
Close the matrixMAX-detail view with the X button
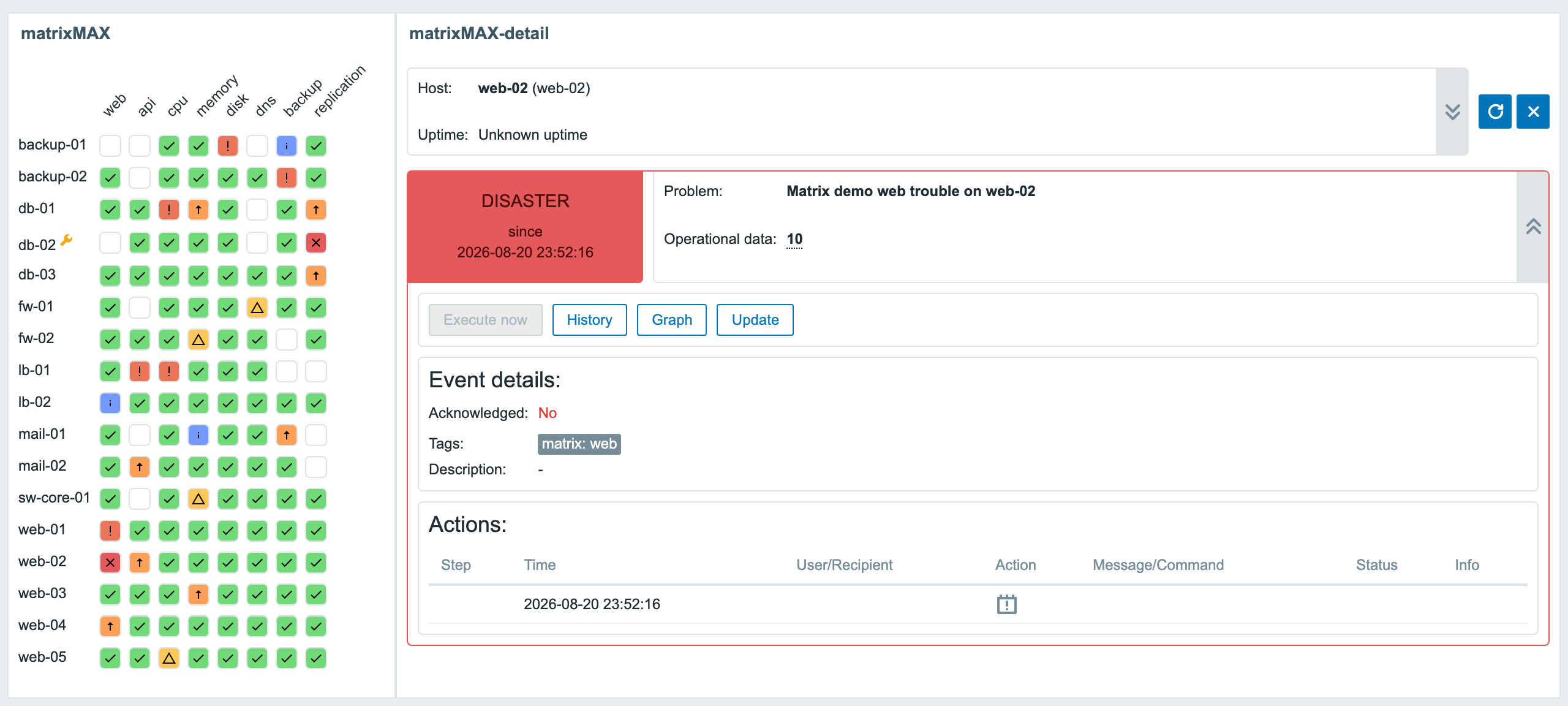[x=1533, y=112]
